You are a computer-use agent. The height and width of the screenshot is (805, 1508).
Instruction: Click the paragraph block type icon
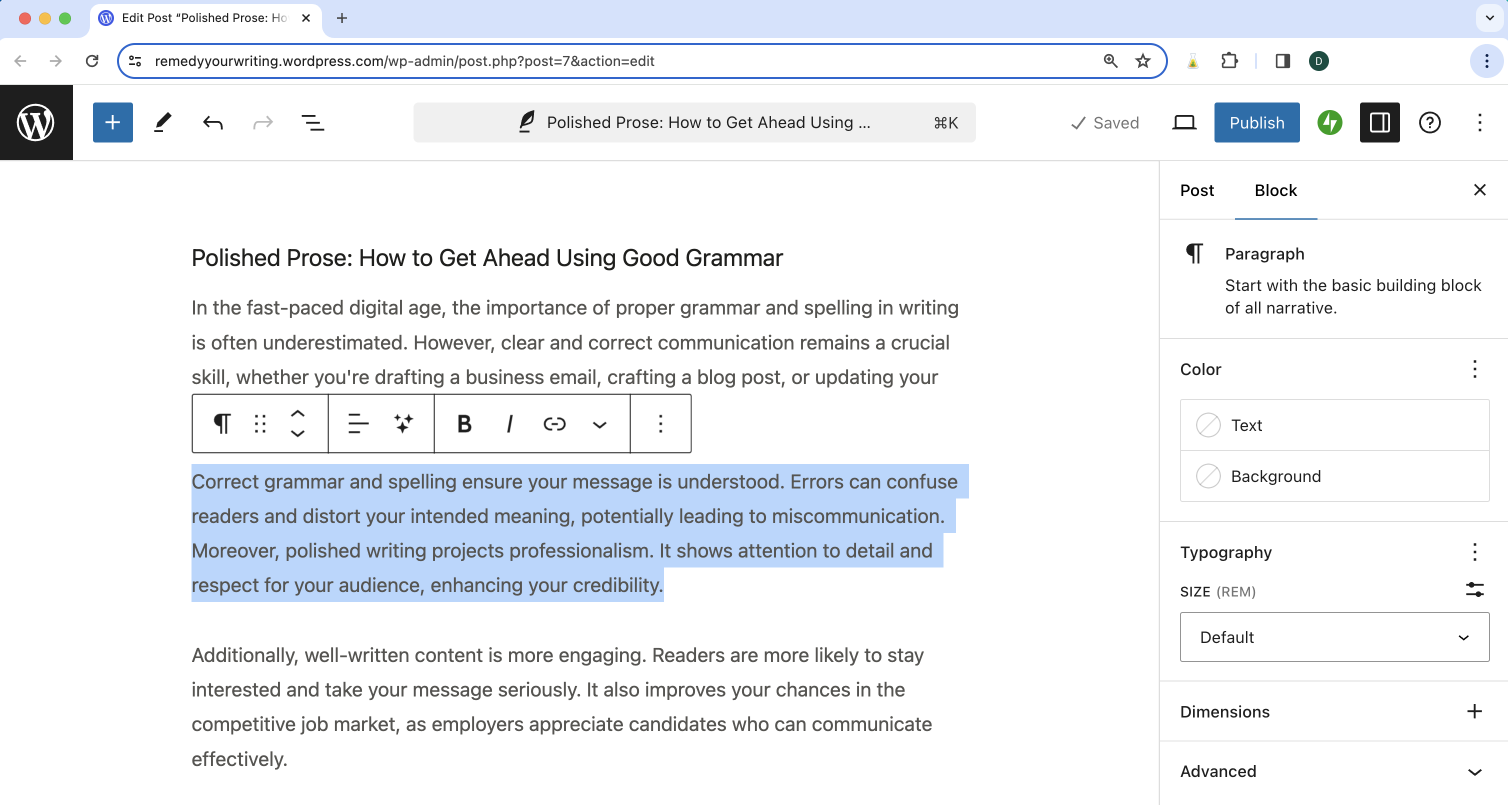click(222, 424)
